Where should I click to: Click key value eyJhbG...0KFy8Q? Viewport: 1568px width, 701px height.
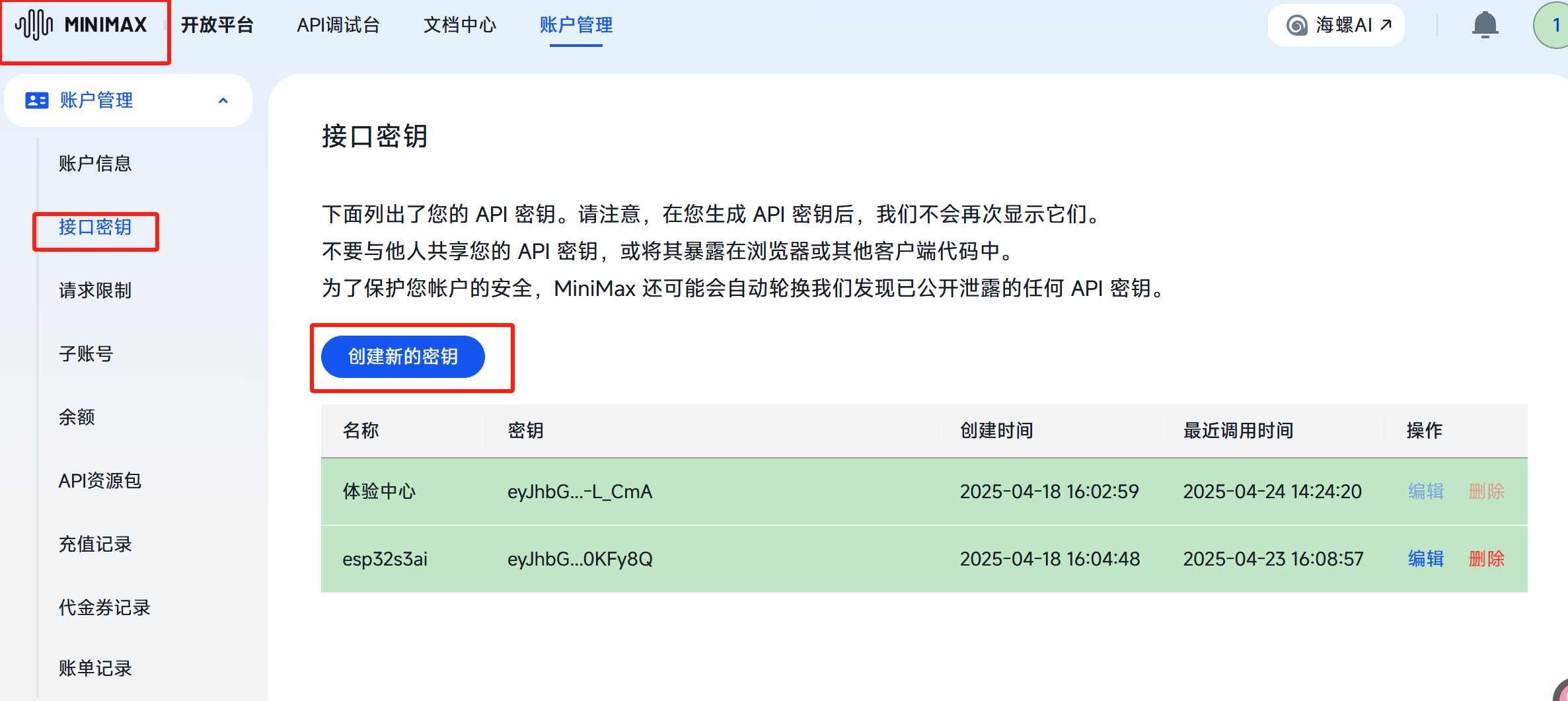(x=579, y=559)
